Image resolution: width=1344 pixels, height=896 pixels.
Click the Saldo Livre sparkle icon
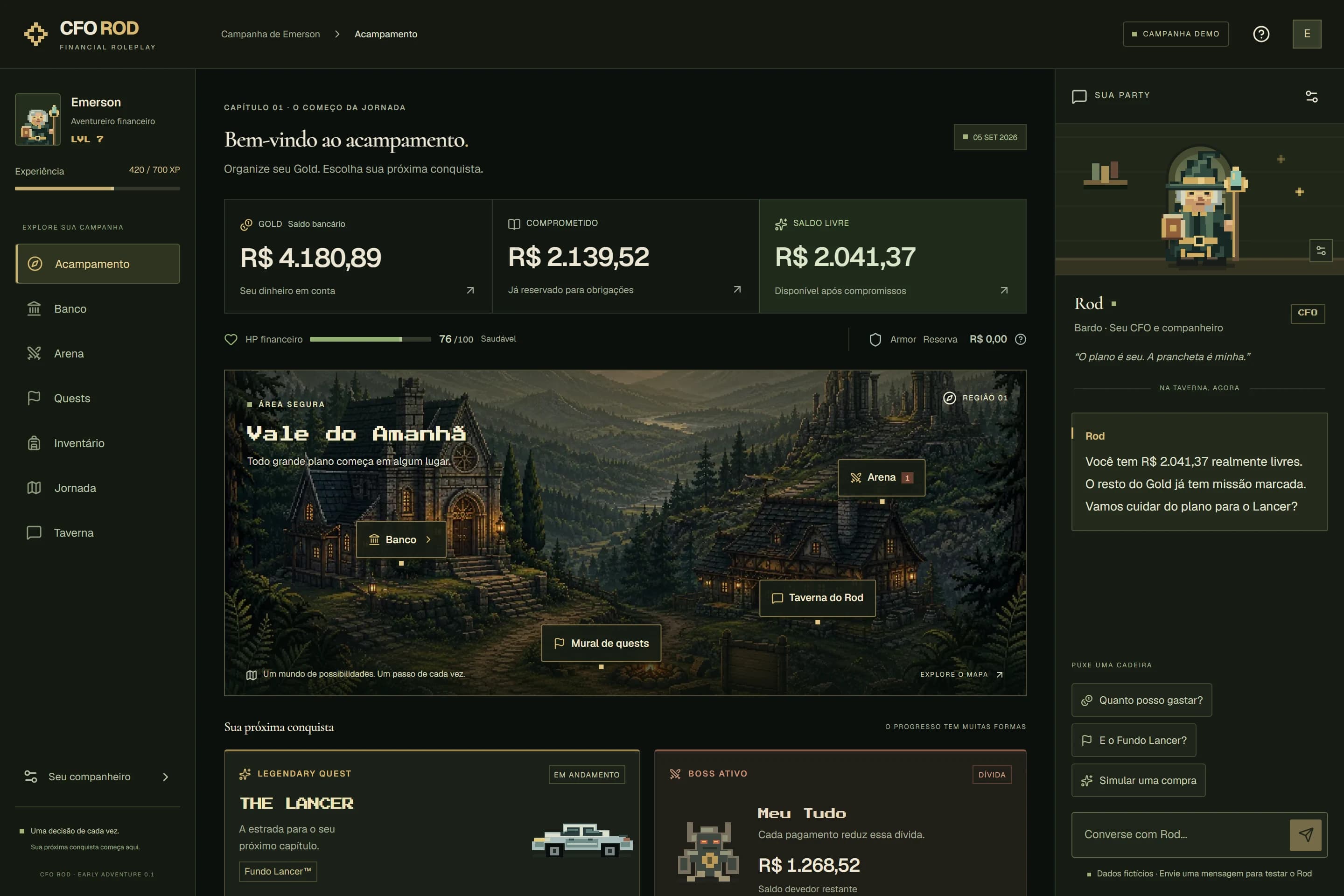[x=781, y=224]
